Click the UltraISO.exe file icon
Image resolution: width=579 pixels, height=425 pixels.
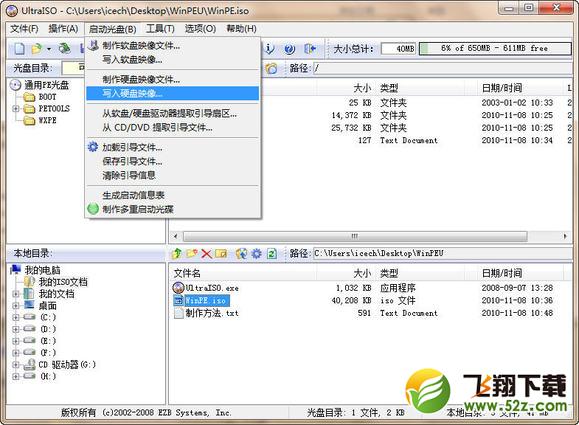click(178, 288)
